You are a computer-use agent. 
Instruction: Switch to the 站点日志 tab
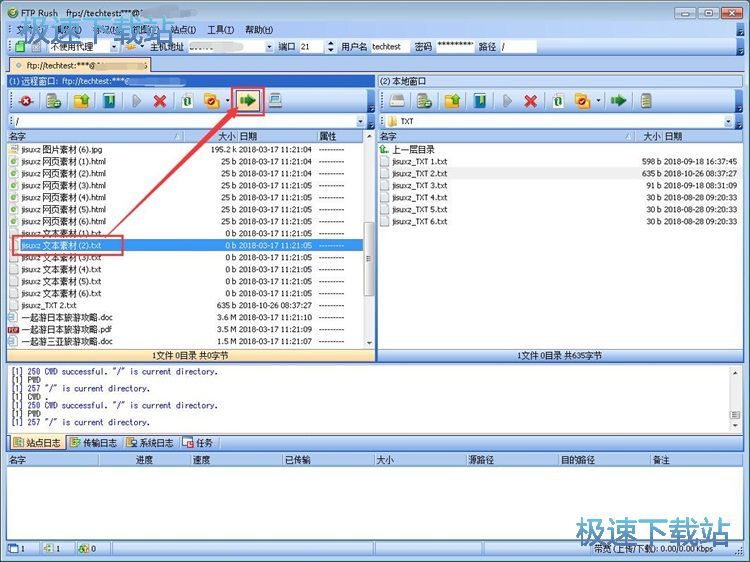[x=37, y=442]
